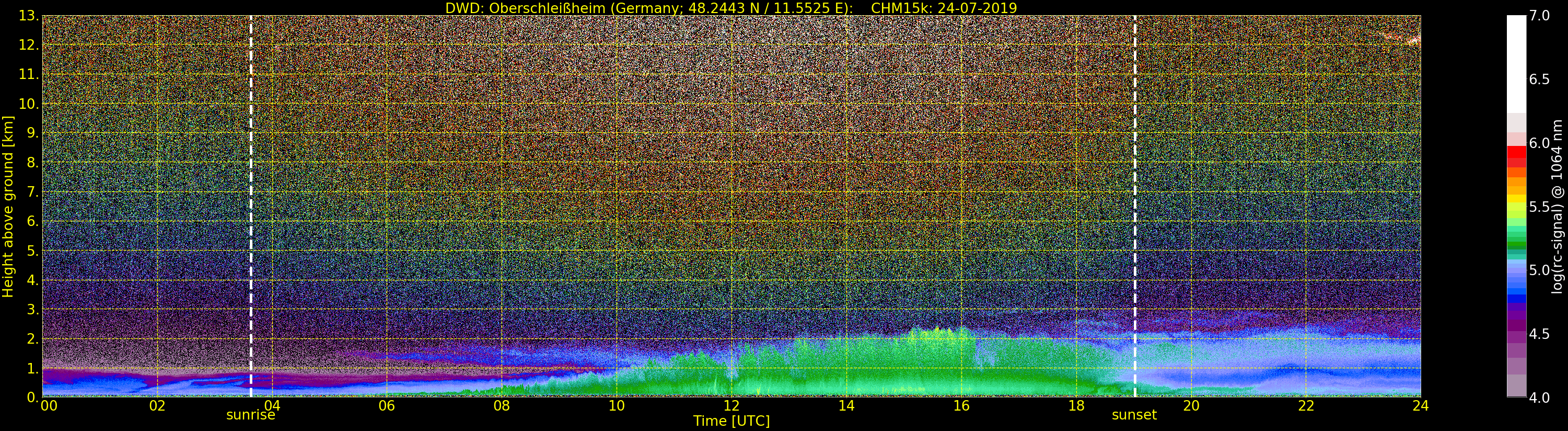Click the white dashed sunset marker line
This screenshot has height=431, width=1568.
point(1135,206)
